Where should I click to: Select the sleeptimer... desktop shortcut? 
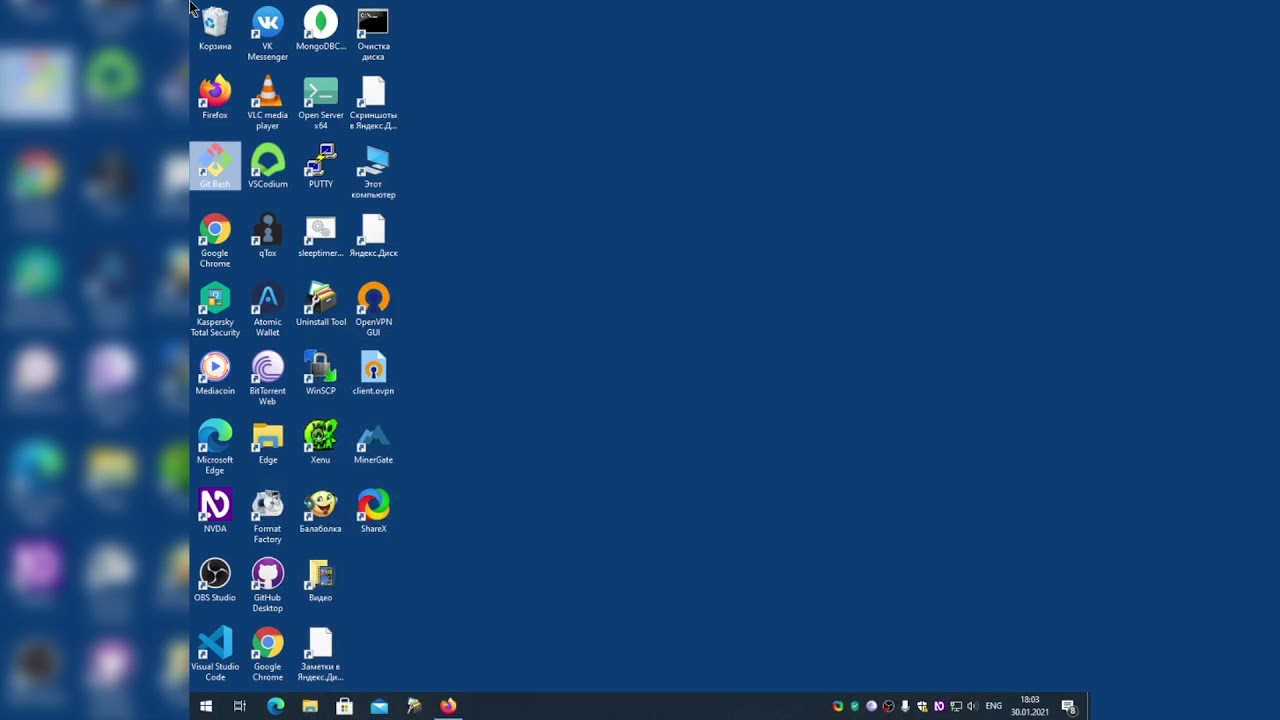[x=320, y=236]
